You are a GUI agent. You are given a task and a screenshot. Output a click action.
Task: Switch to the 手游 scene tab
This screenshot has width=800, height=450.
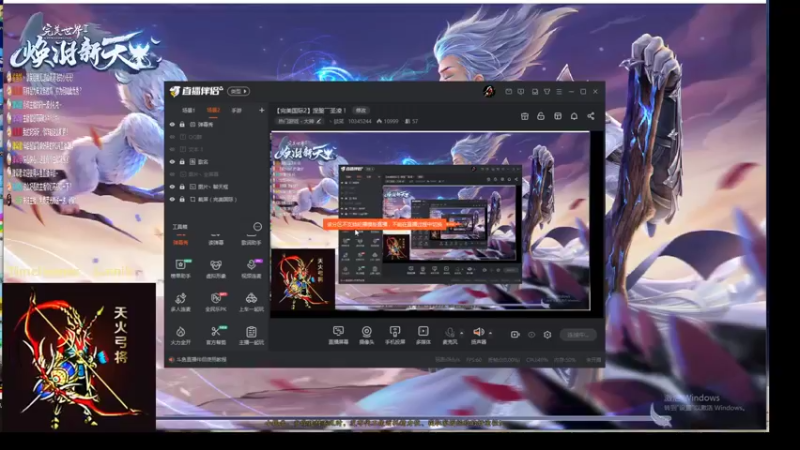pos(236,110)
